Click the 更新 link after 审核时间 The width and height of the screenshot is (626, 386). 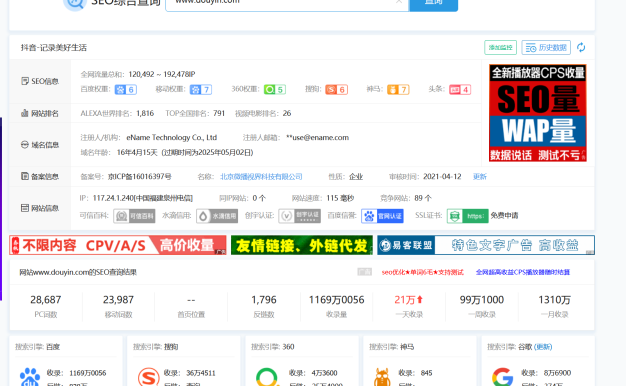479,176
